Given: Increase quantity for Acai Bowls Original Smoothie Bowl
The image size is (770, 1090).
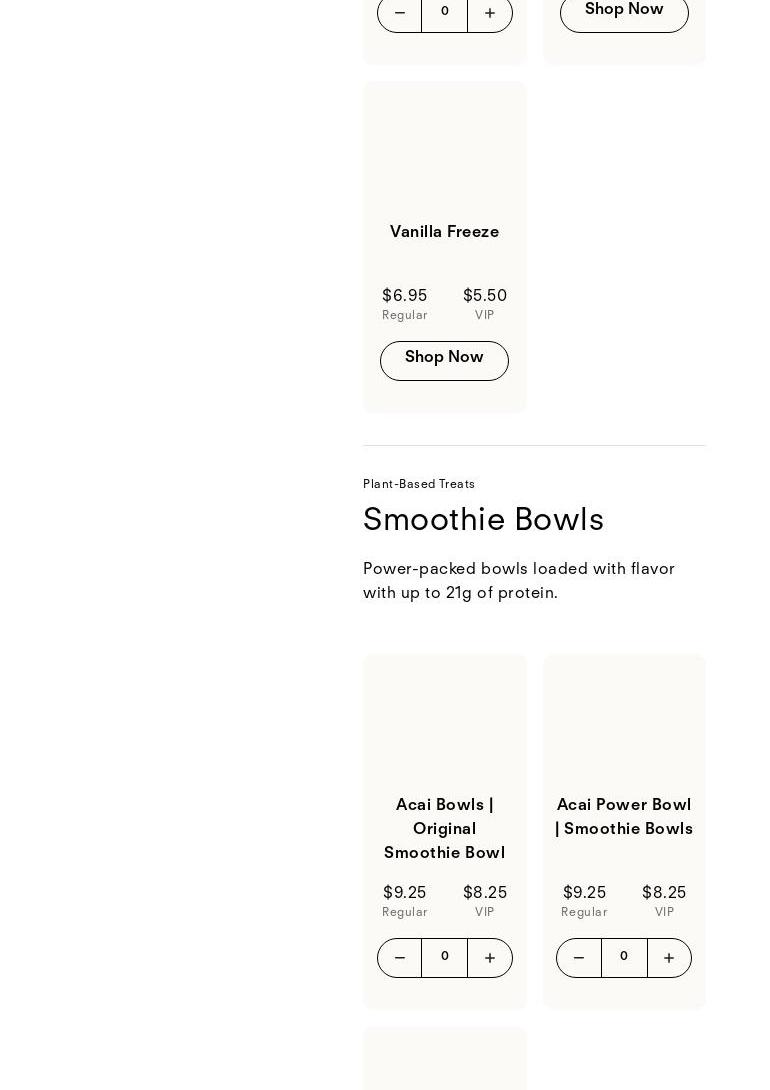Looking at the screenshot, I should [x=490, y=958].
